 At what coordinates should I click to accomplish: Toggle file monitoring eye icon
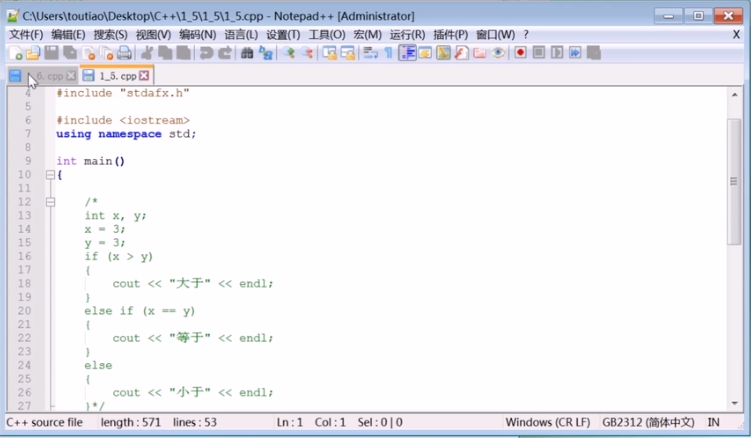click(x=498, y=53)
